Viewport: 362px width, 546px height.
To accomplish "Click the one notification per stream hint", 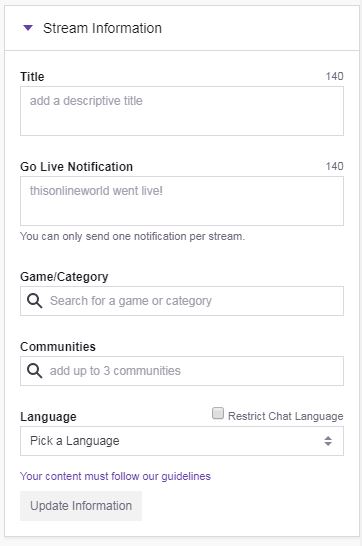I will (133, 236).
